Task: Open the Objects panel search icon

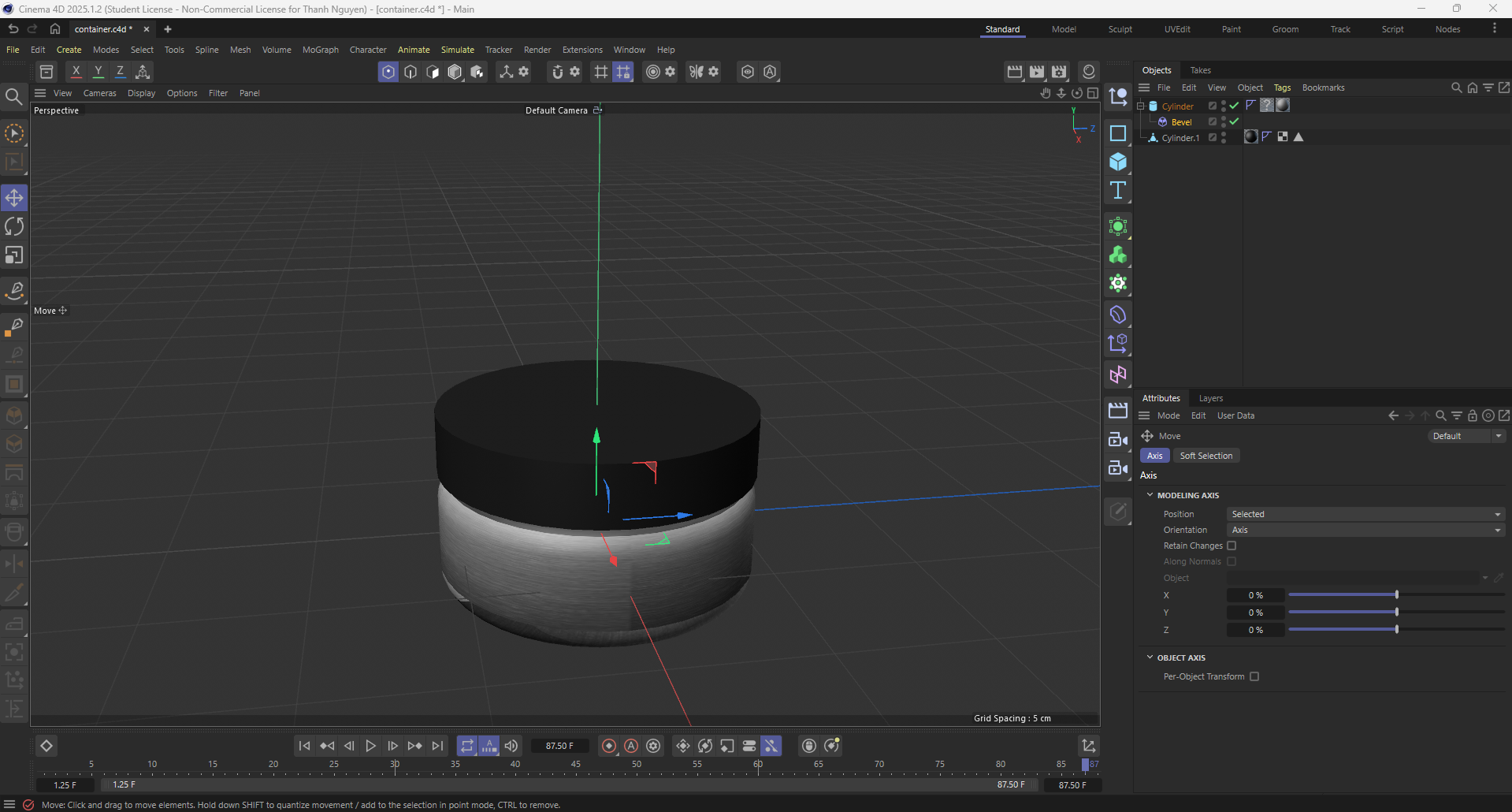Action: click(x=1455, y=88)
